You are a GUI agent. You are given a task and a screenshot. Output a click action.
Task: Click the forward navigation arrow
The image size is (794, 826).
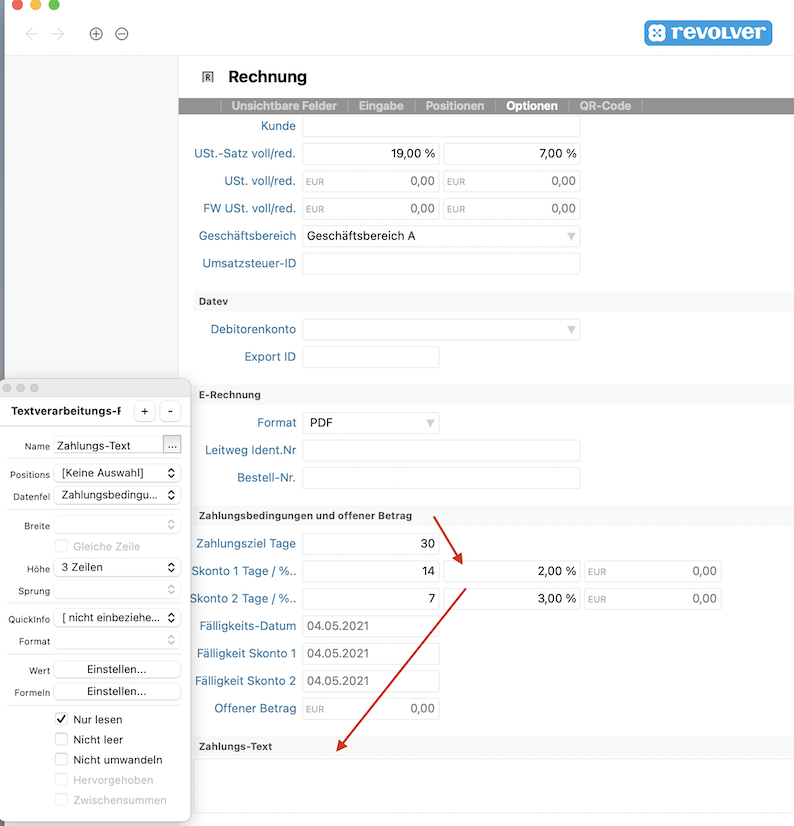click(58, 34)
